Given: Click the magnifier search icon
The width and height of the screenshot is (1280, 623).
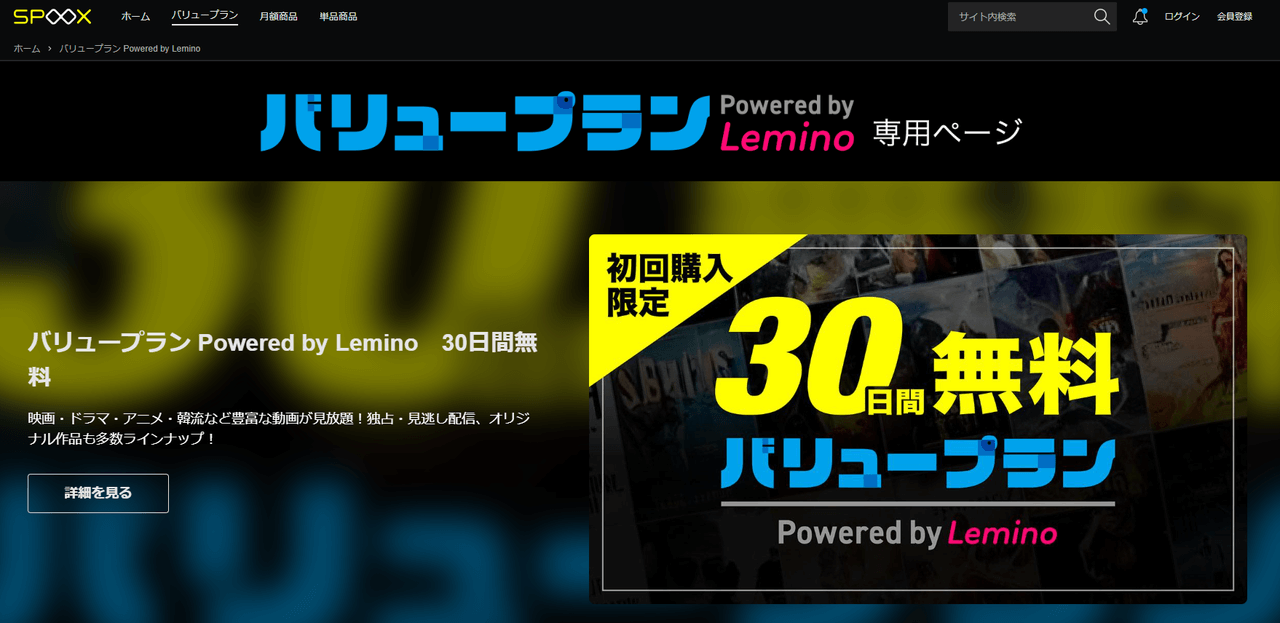Looking at the screenshot, I should point(1102,16).
